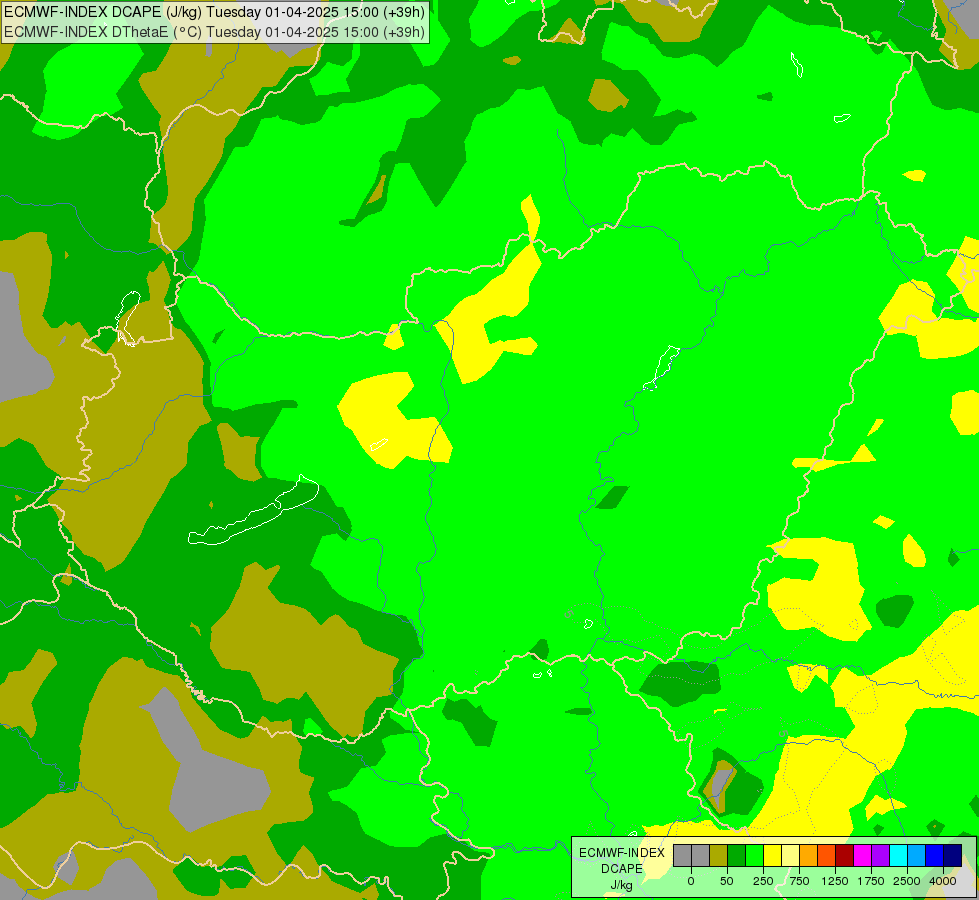Click the dark red legend swatch
The image size is (979, 900).
845,856
